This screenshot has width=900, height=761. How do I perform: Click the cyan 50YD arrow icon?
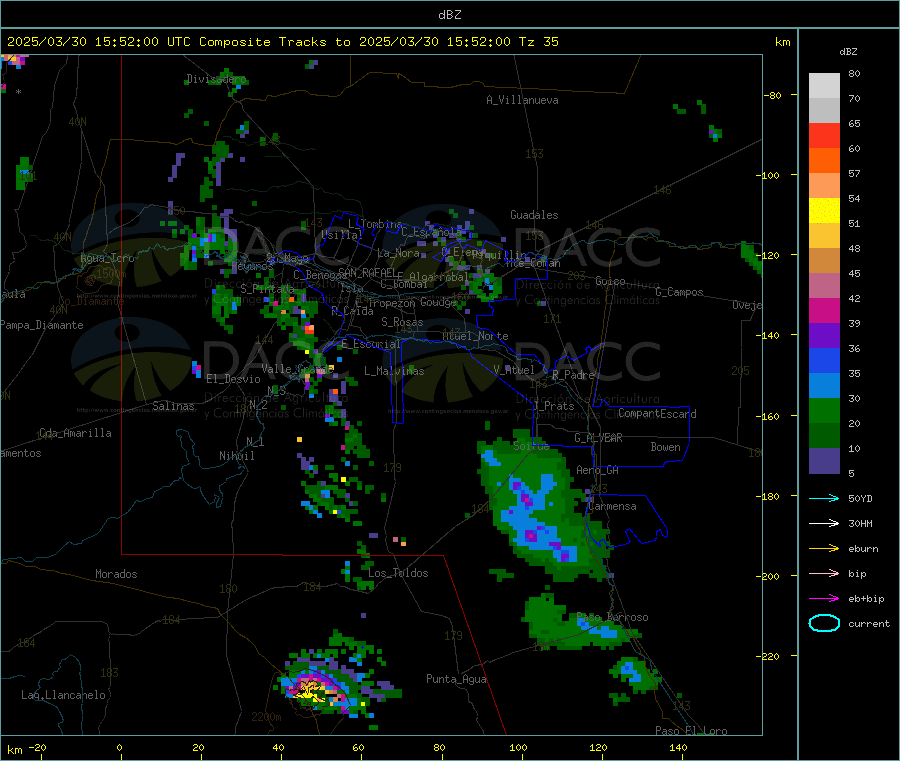coord(824,498)
